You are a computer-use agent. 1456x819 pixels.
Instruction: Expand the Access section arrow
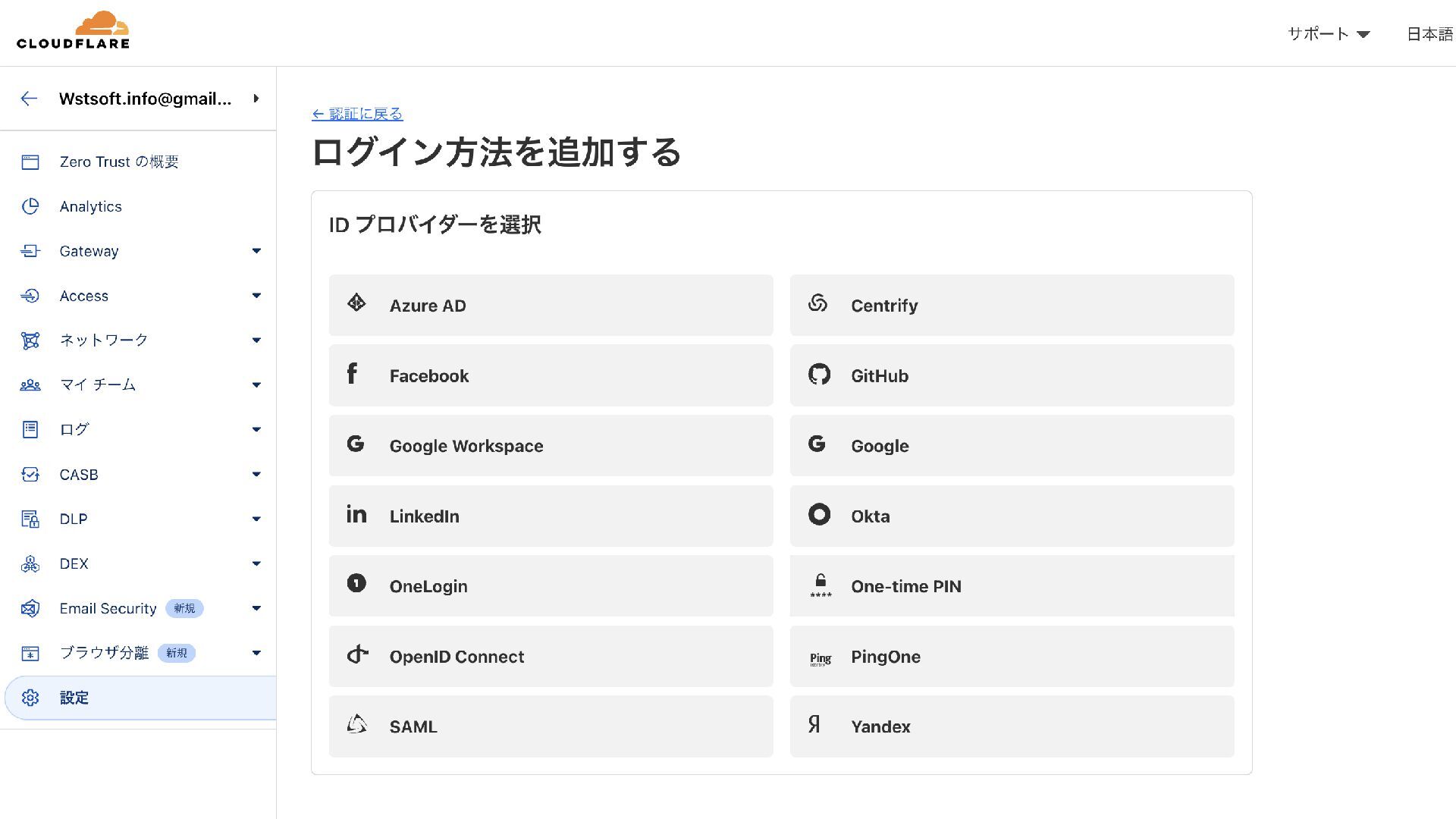(256, 296)
